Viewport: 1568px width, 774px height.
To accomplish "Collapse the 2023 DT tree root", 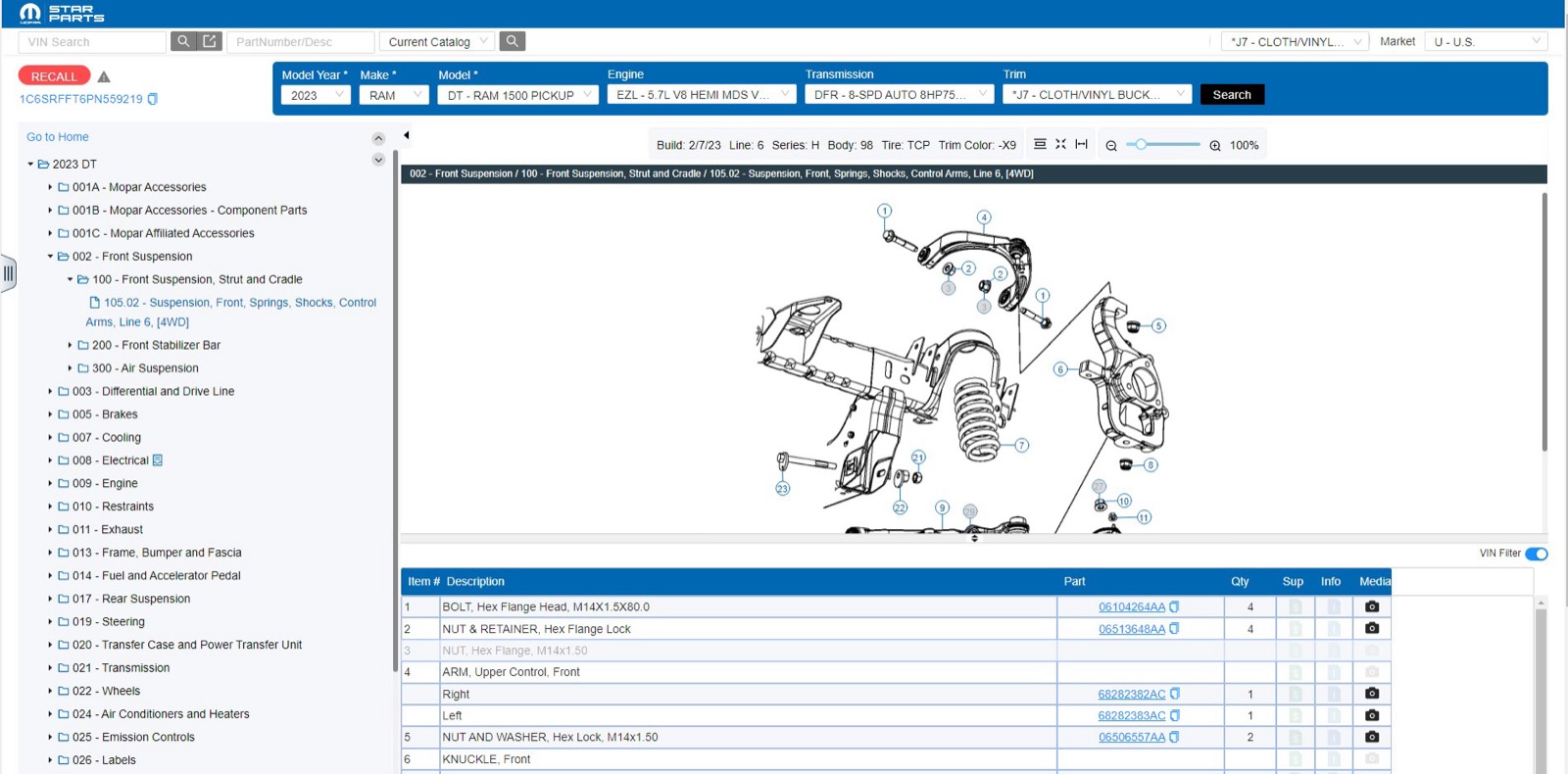I will tap(30, 165).
